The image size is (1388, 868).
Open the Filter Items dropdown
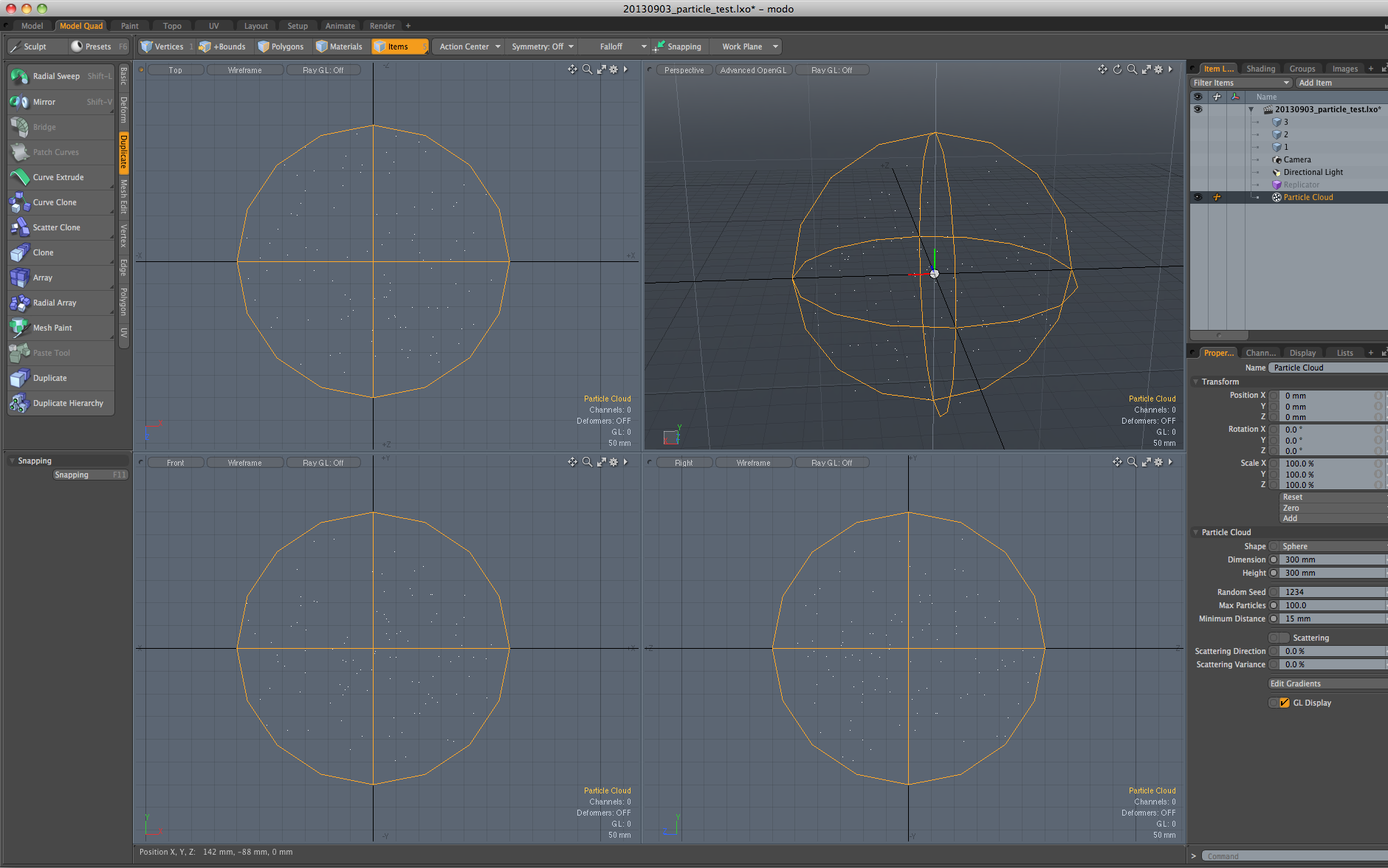1242,83
